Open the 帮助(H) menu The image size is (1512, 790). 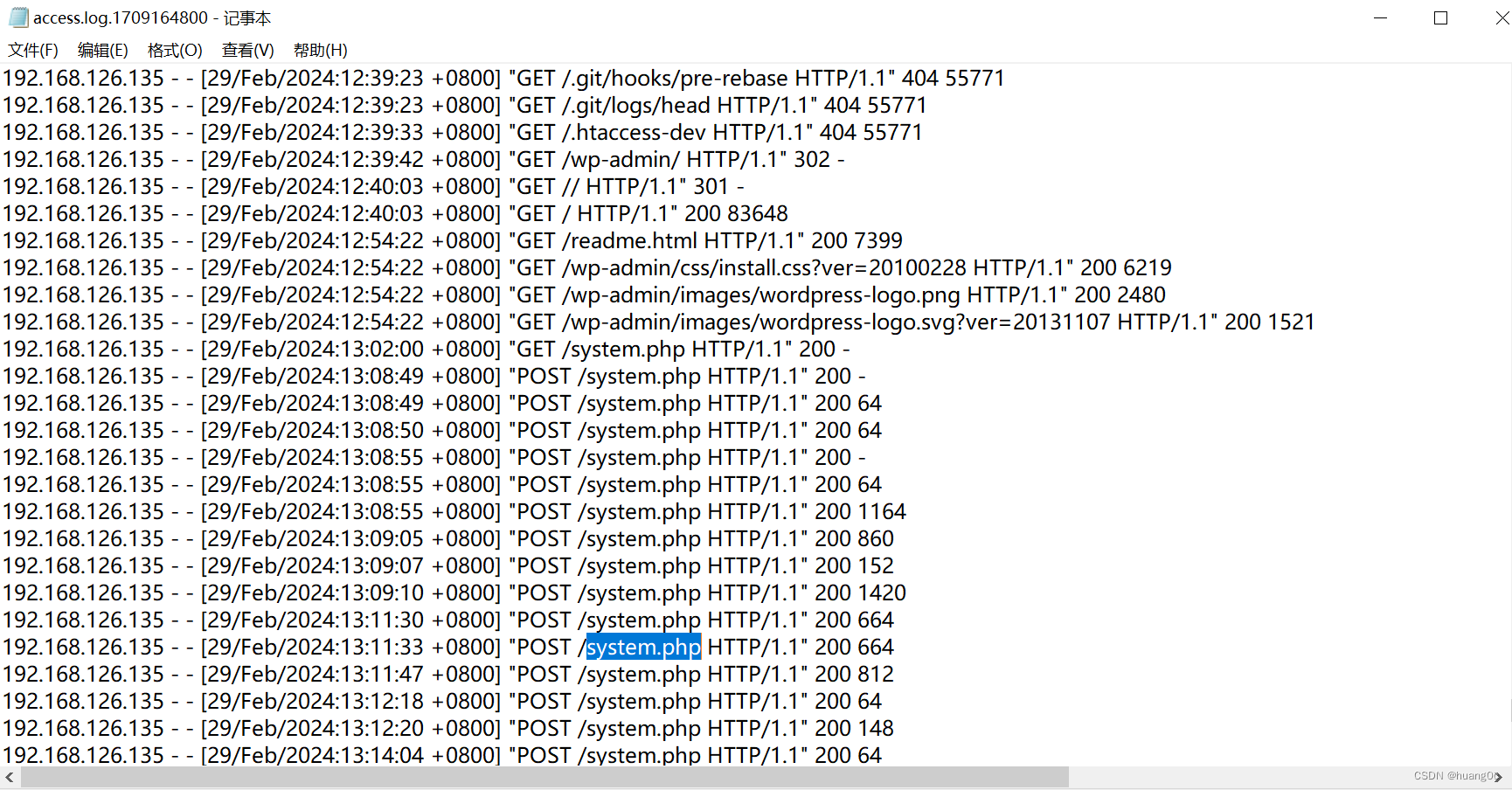coord(321,51)
